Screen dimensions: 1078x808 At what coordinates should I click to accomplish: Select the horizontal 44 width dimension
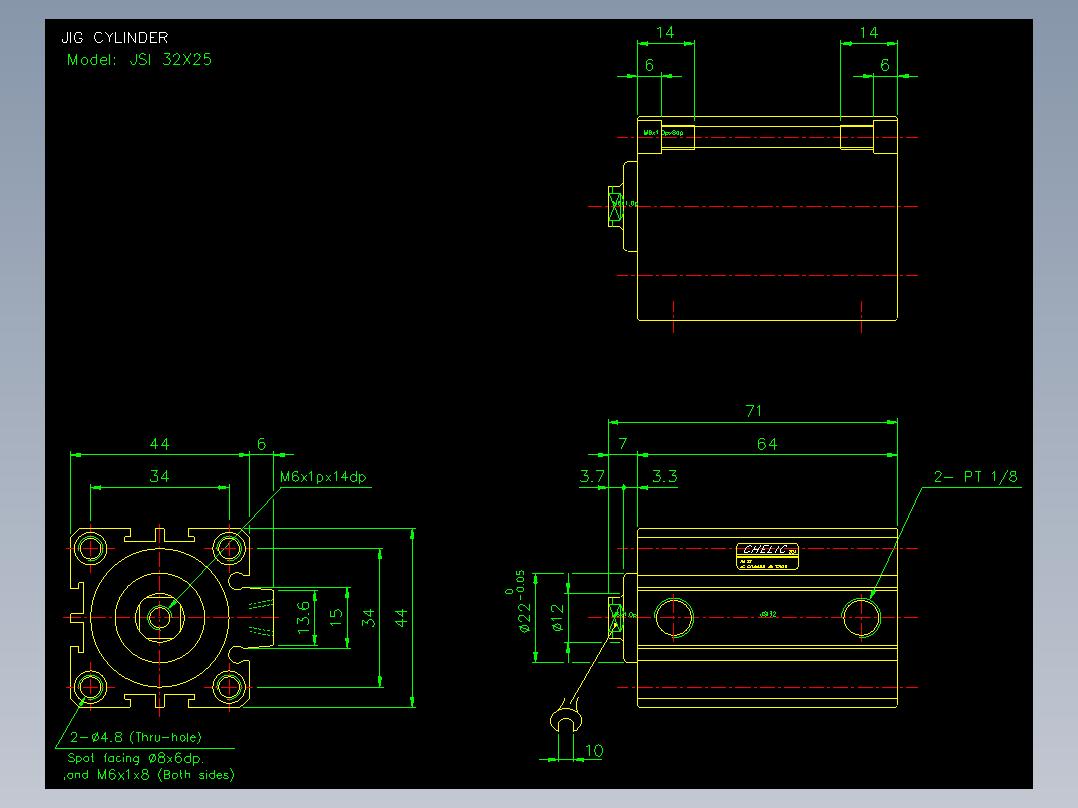[160, 444]
